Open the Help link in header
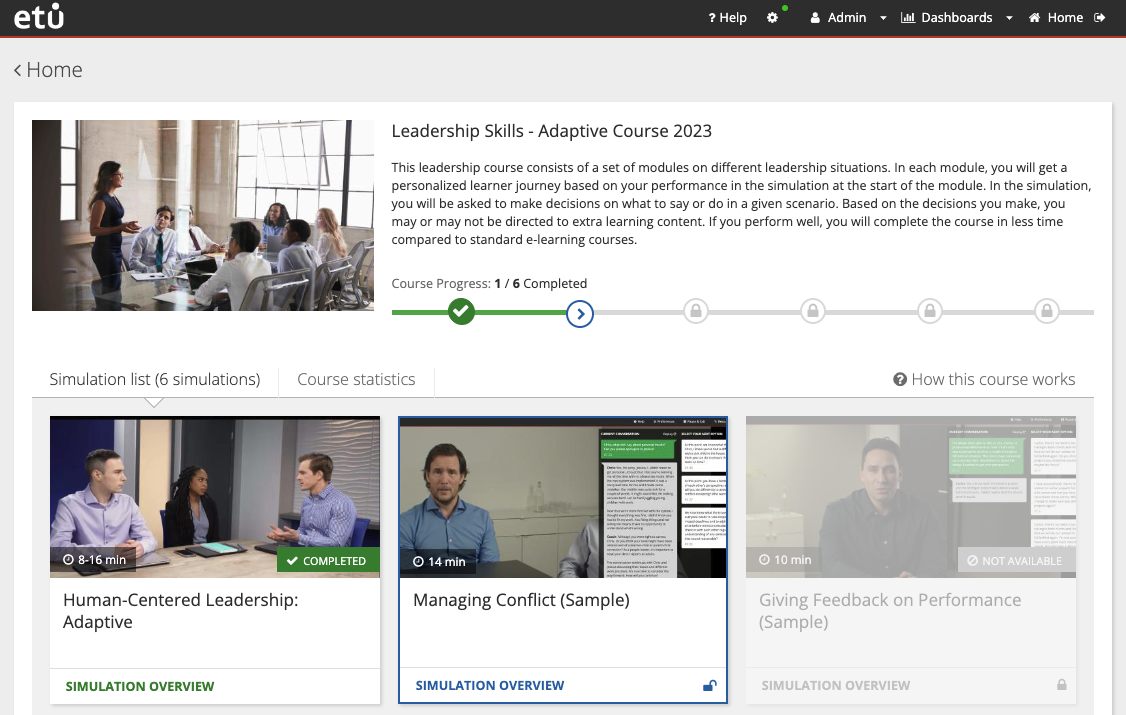Screen dimensions: 1126x715 pos(727,18)
